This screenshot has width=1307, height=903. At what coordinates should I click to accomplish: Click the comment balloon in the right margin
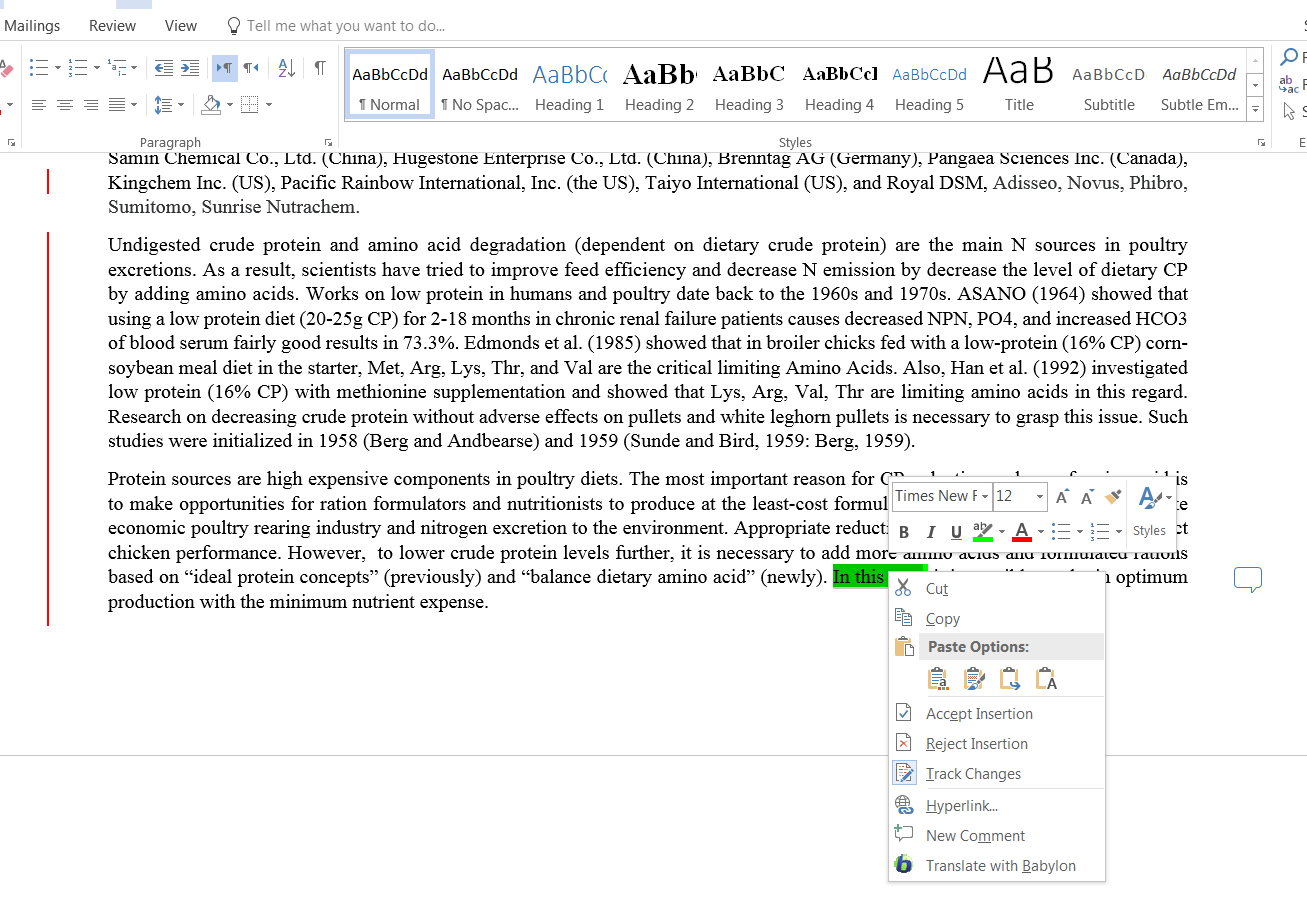click(1248, 579)
